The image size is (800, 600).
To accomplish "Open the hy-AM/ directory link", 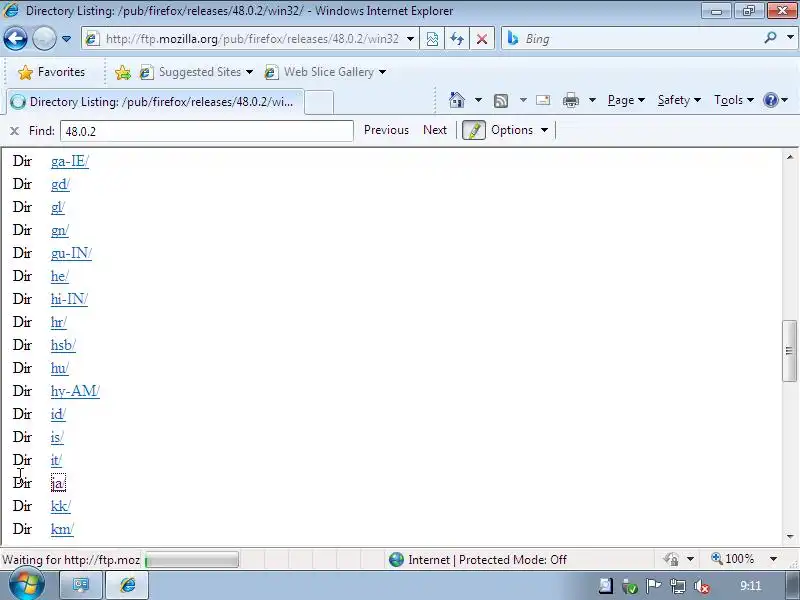I will pos(76,391).
